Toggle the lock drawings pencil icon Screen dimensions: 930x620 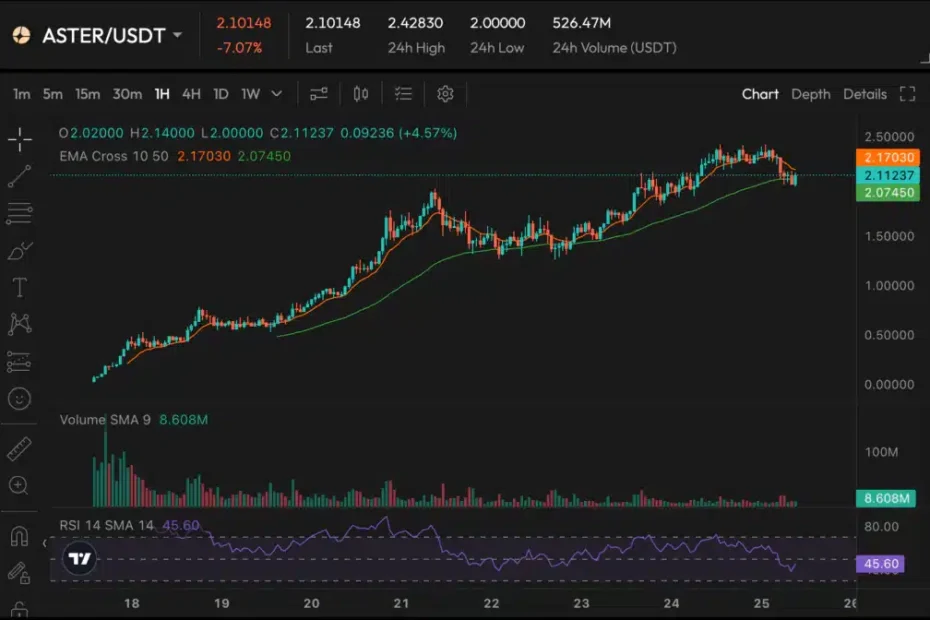click(19, 573)
